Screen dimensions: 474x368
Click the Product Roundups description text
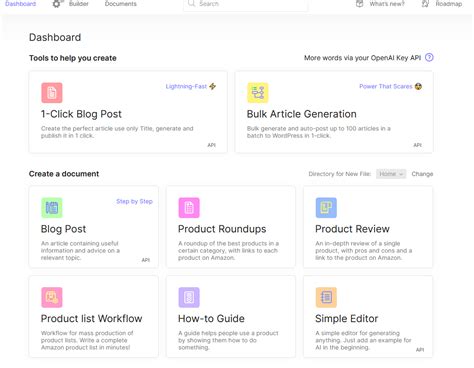point(228,251)
